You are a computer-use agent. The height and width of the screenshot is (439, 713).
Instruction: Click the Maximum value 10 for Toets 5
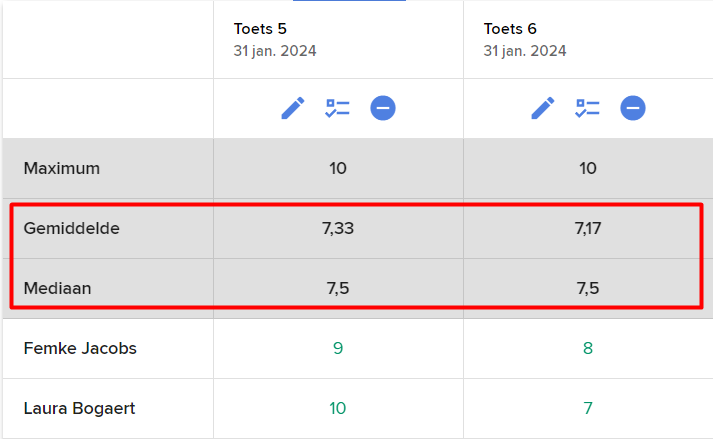(x=338, y=168)
